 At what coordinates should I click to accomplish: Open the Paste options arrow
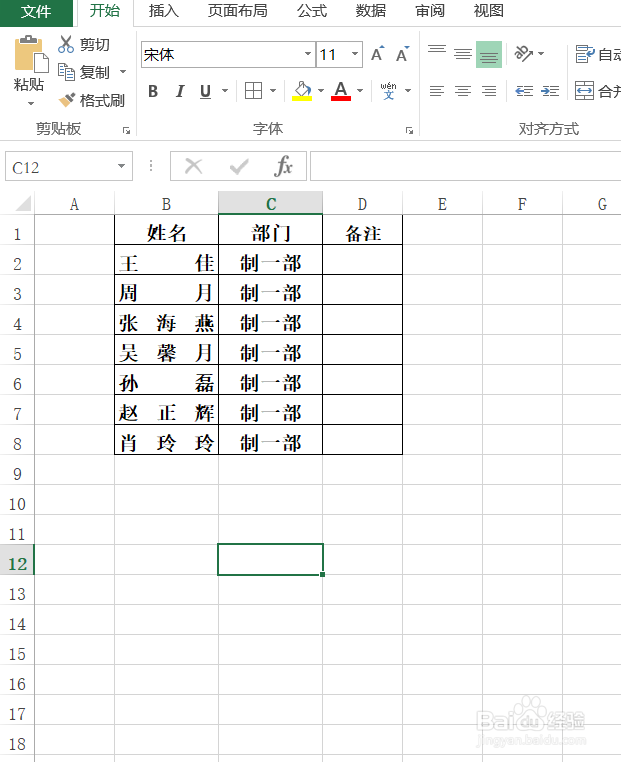(31, 103)
